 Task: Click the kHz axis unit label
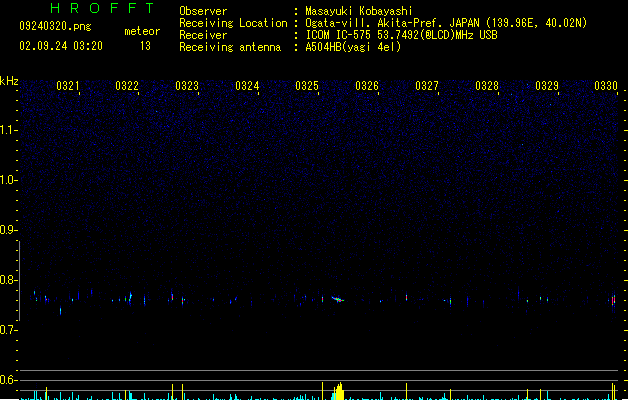coord(9,81)
